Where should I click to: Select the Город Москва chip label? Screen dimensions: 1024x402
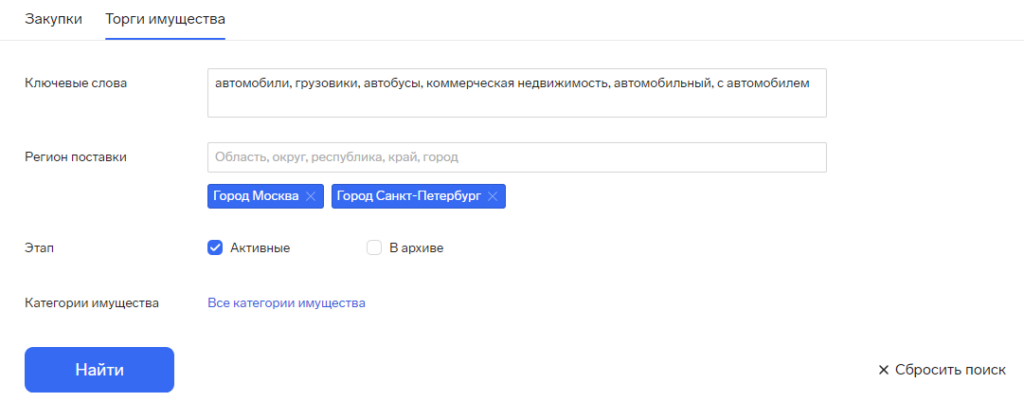point(256,197)
